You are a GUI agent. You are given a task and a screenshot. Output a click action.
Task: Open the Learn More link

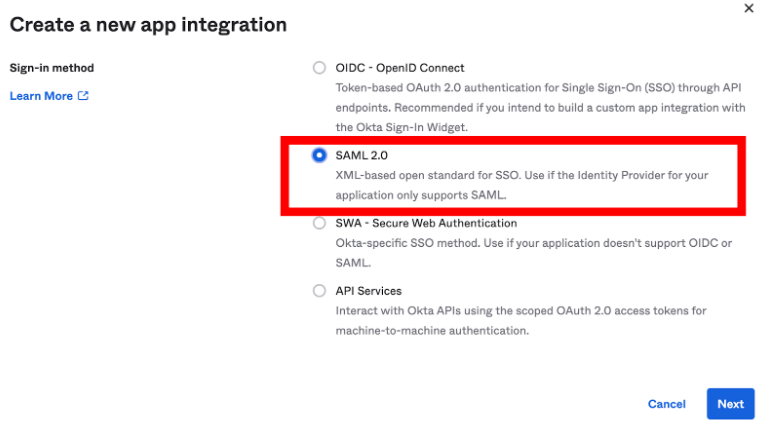pyautogui.click(x=41, y=96)
